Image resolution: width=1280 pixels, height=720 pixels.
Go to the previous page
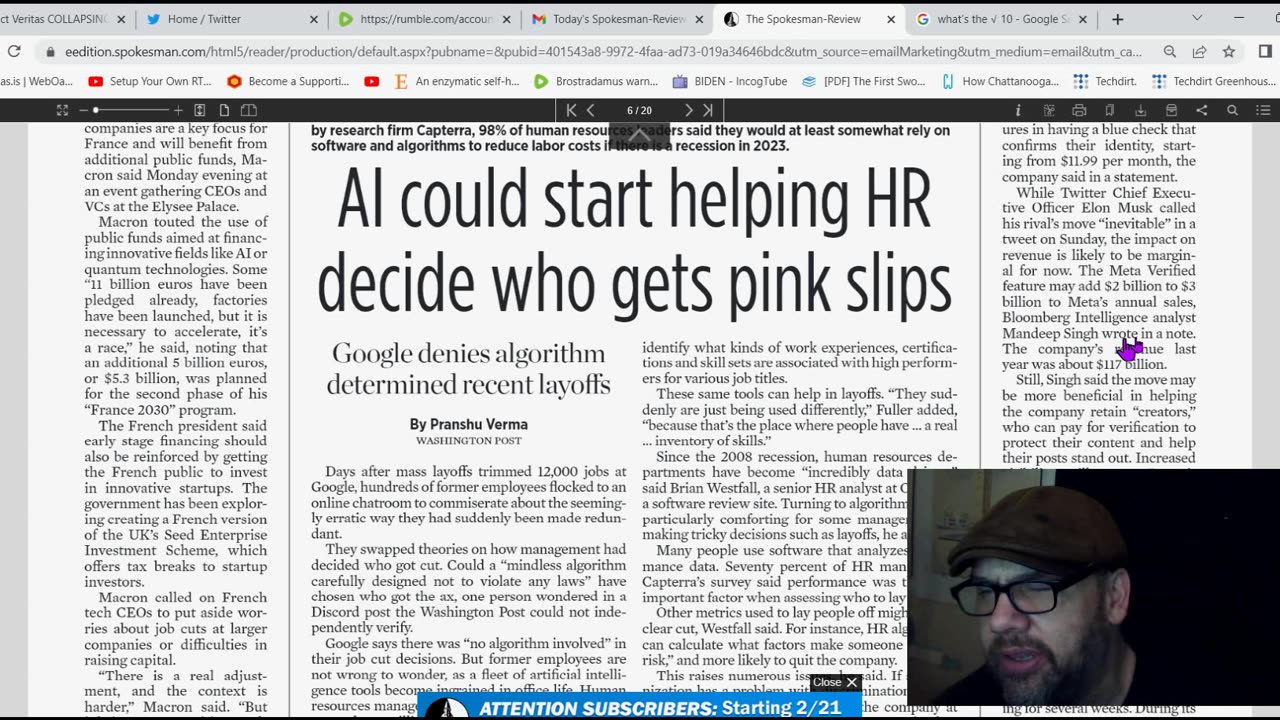[x=591, y=110]
